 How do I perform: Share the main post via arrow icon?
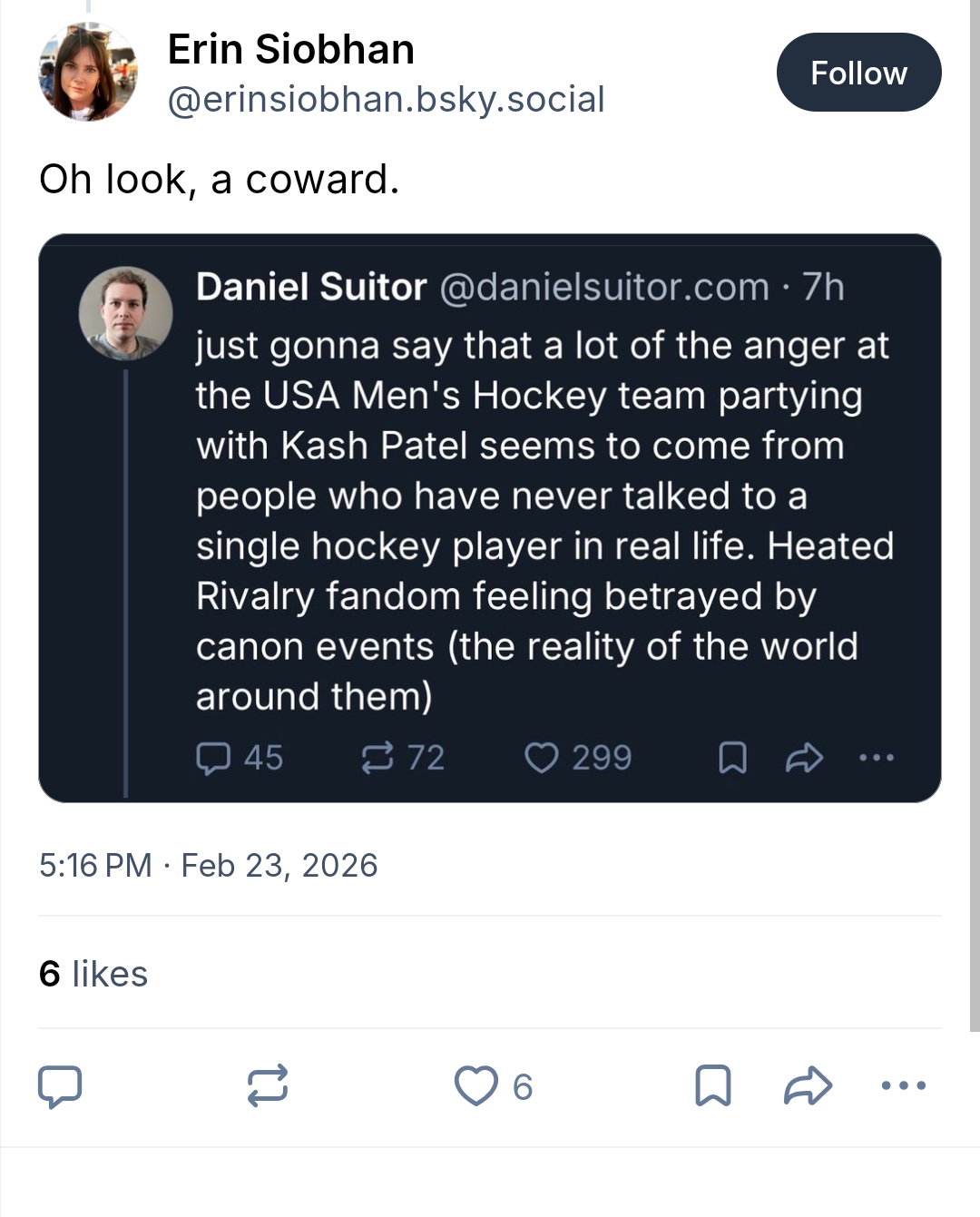click(x=808, y=1085)
